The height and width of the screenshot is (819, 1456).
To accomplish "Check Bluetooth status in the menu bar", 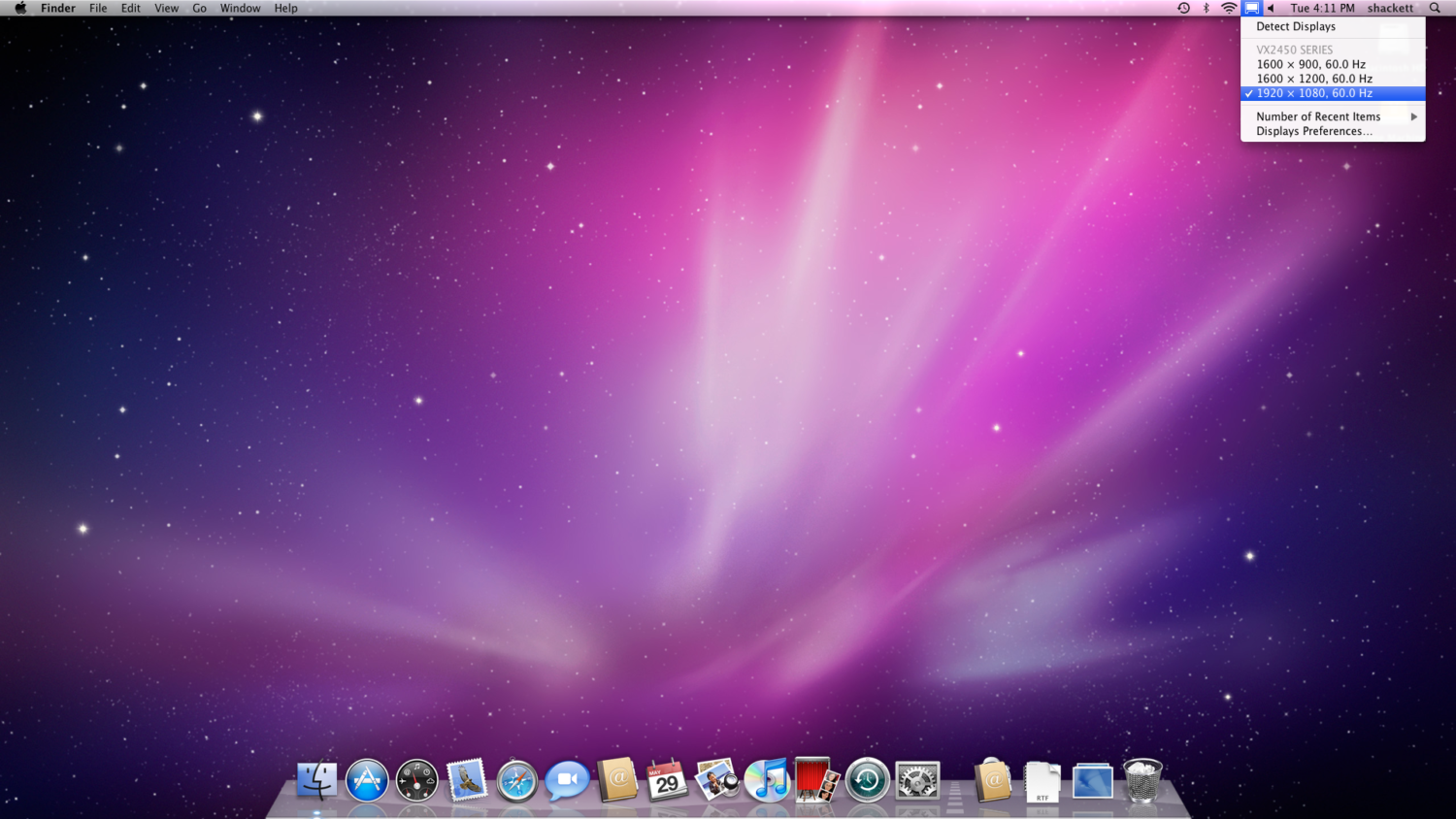I will pyautogui.click(x=1207, y=8).
